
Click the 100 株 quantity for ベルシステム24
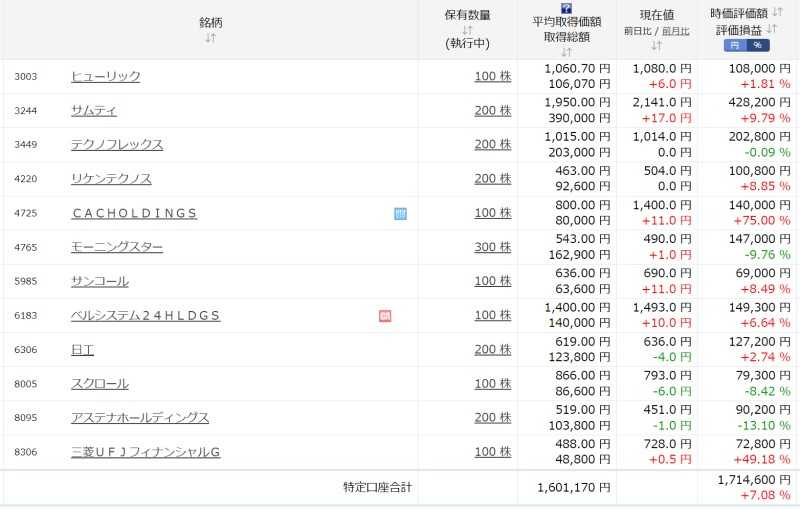[493, 316]
